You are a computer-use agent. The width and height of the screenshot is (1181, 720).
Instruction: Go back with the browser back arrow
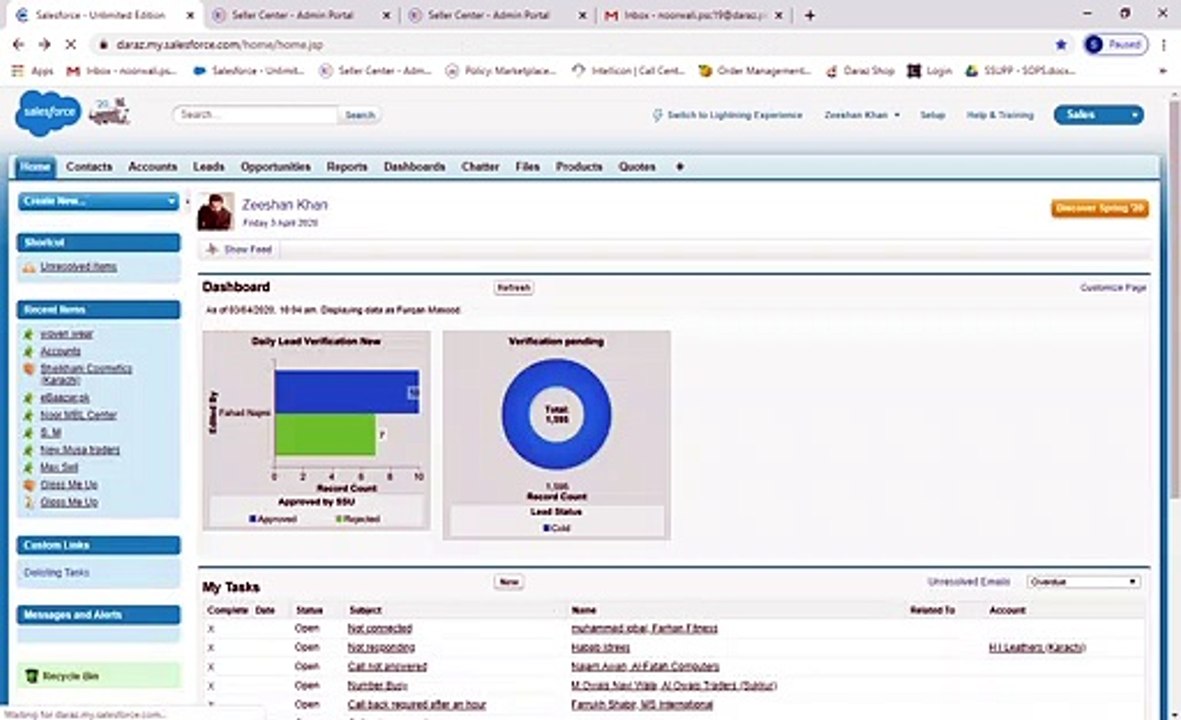click(x=18, y=44)
